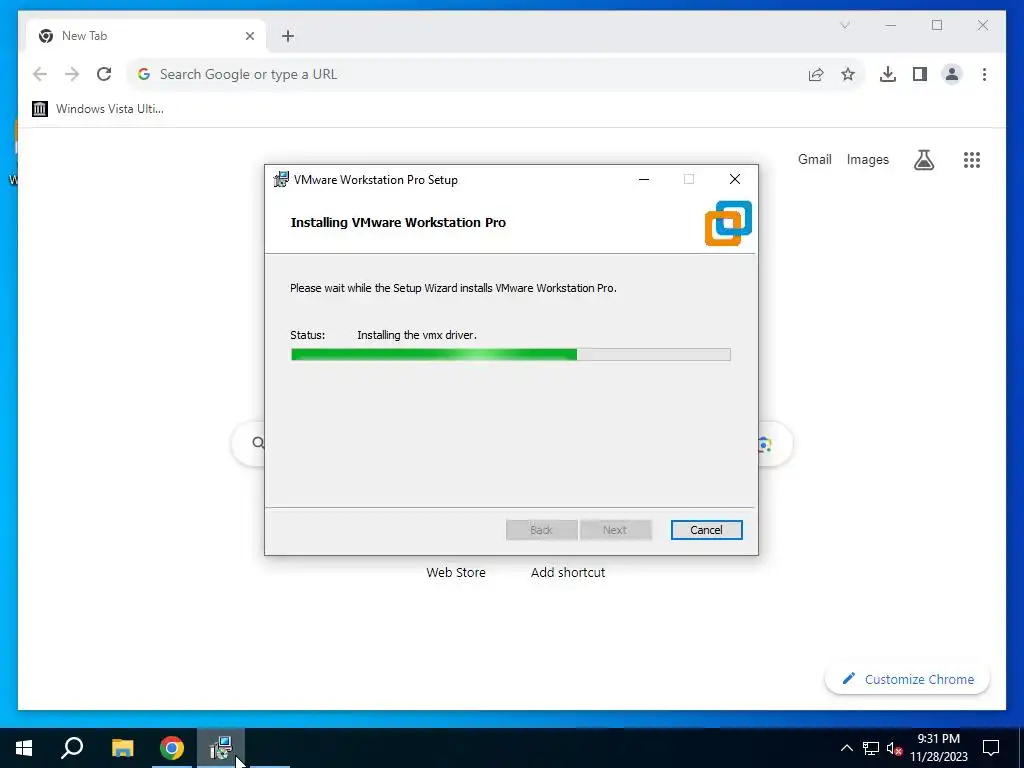The image size is (1024, 768).
Task: Maximize the Chrome window
Action: (937, 25)
